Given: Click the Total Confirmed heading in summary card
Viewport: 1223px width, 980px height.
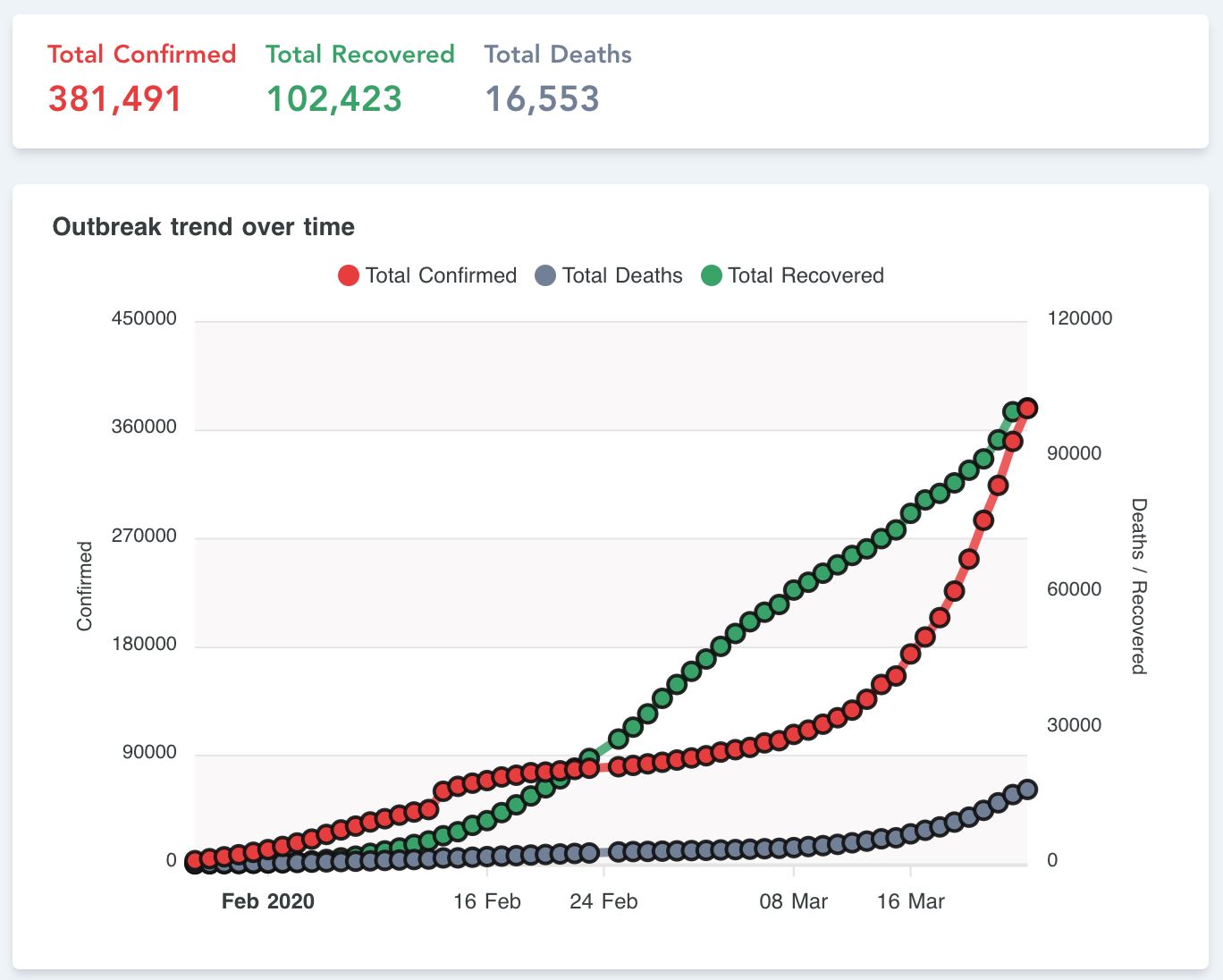Looking at the screenshot, I should click(141, 55).
